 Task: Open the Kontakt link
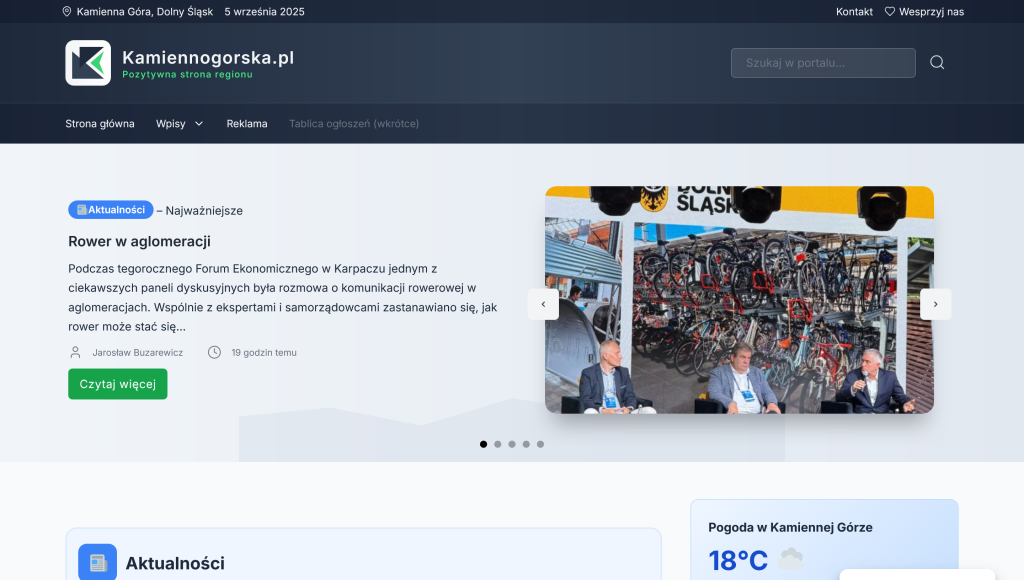tap(854, 12)
